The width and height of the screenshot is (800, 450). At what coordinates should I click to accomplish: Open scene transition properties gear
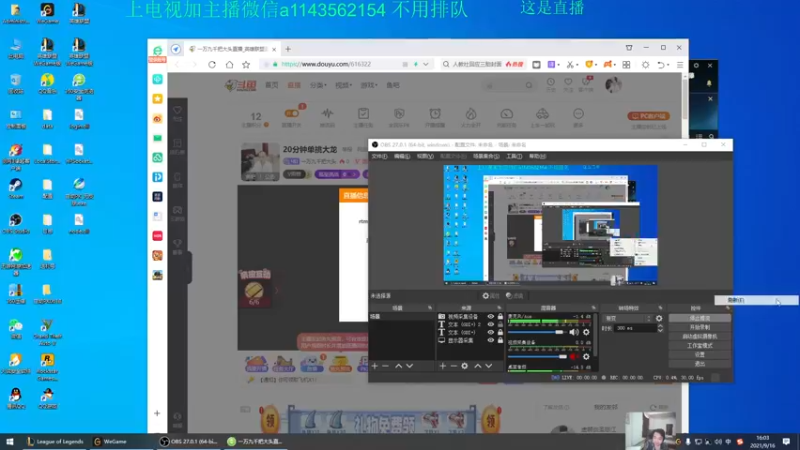coord(659,318)
